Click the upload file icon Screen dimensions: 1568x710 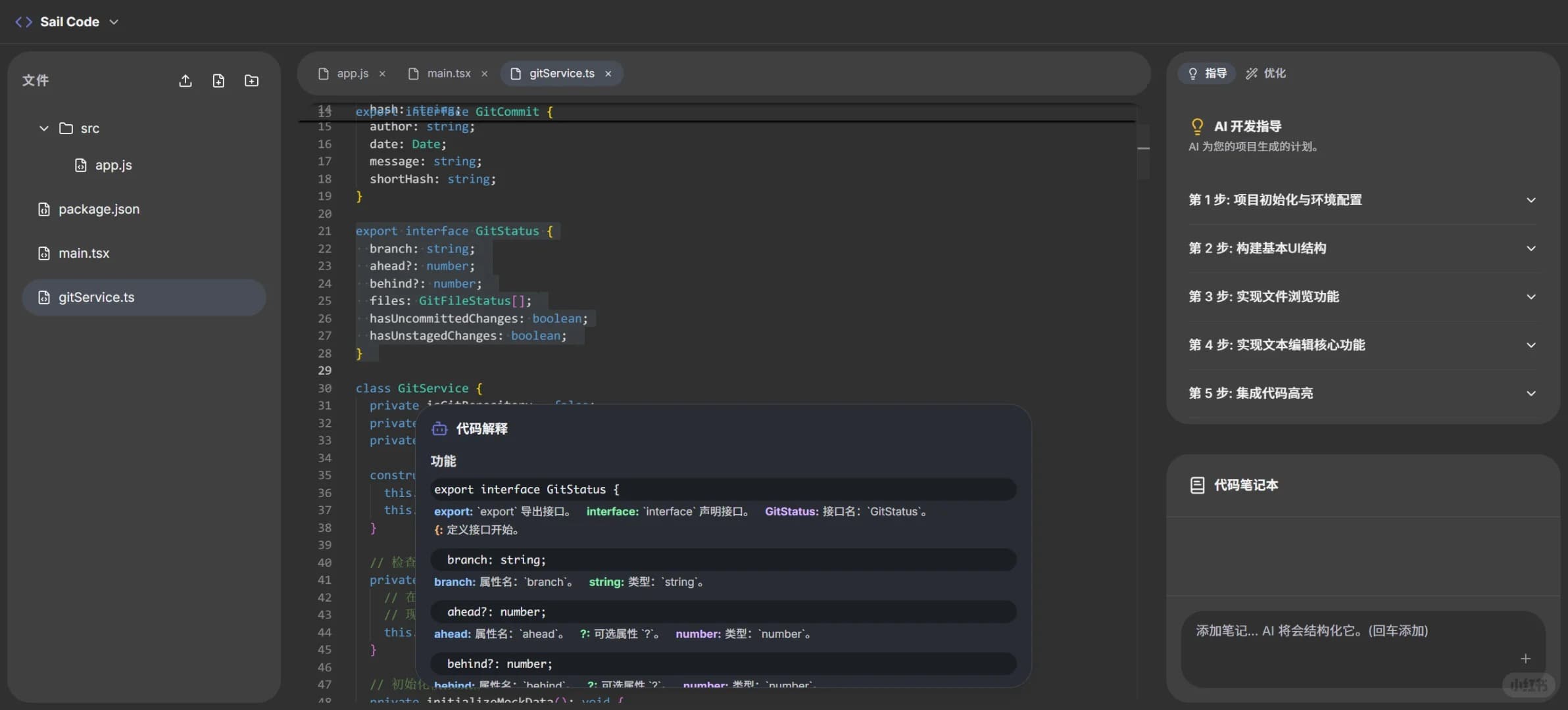[185, 81]
